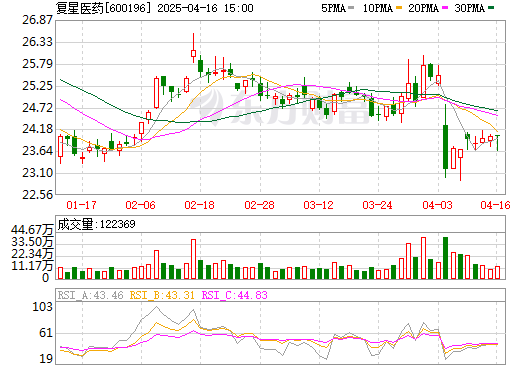This screenshot has width=520, height=365.
Task: Click the 26.87 price axis label
Action: (37, 20)
